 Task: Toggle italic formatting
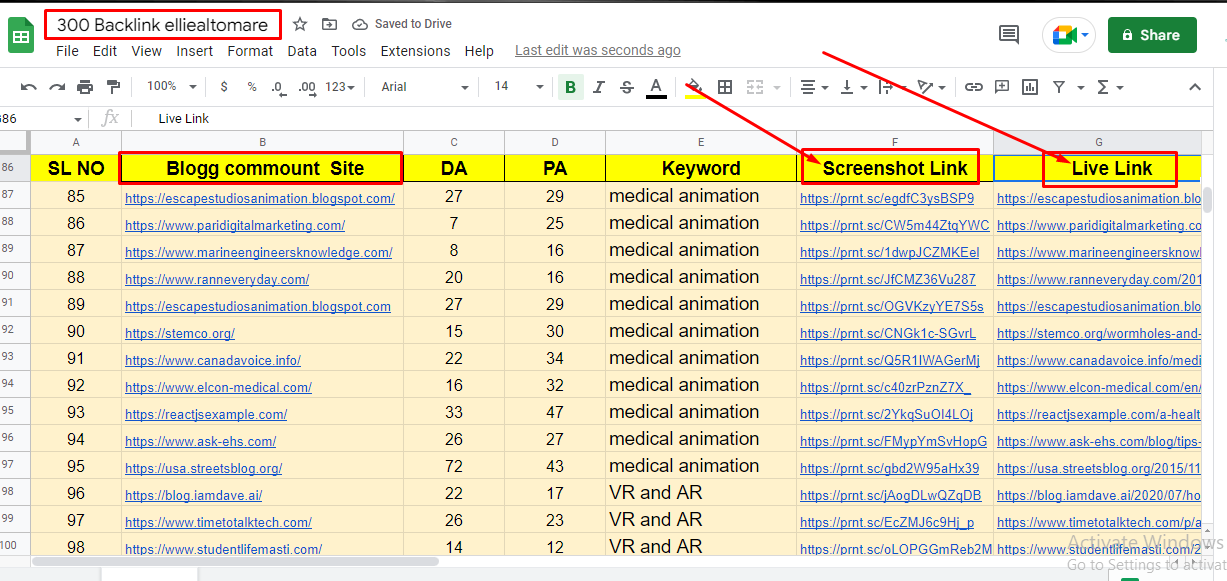pos(598,87)
